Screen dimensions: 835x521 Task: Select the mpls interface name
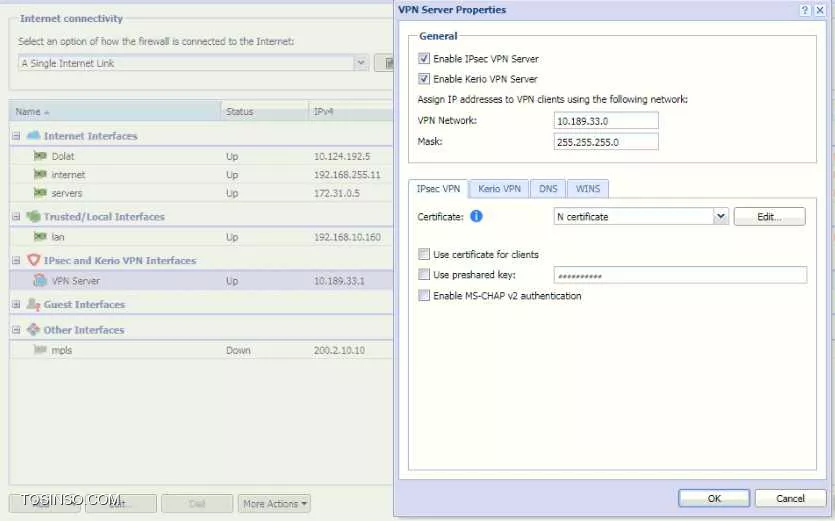pos(62,350)
